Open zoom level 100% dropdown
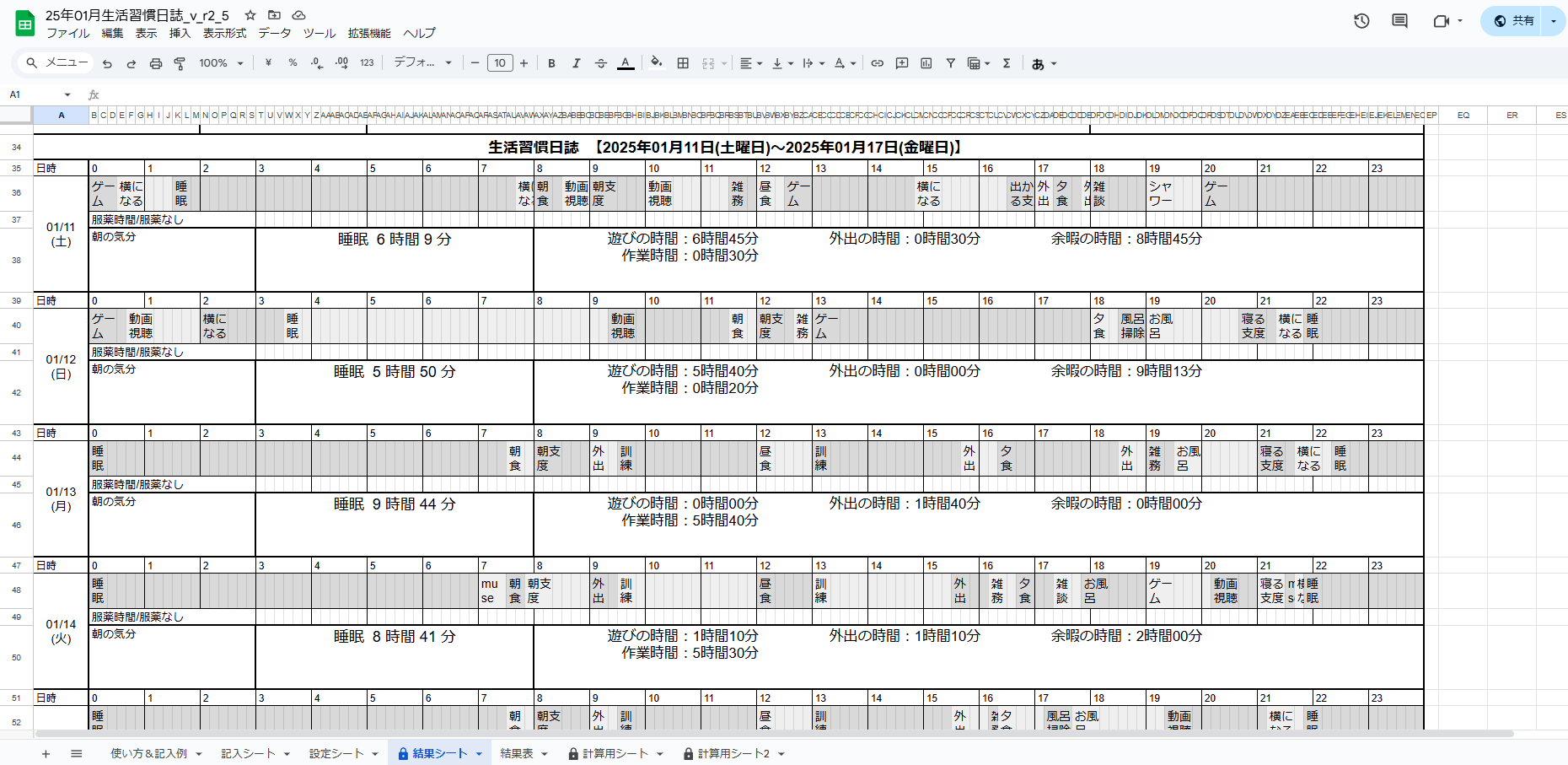The width and height of the screenshot is (1568, 765). (x=222, y=63)
